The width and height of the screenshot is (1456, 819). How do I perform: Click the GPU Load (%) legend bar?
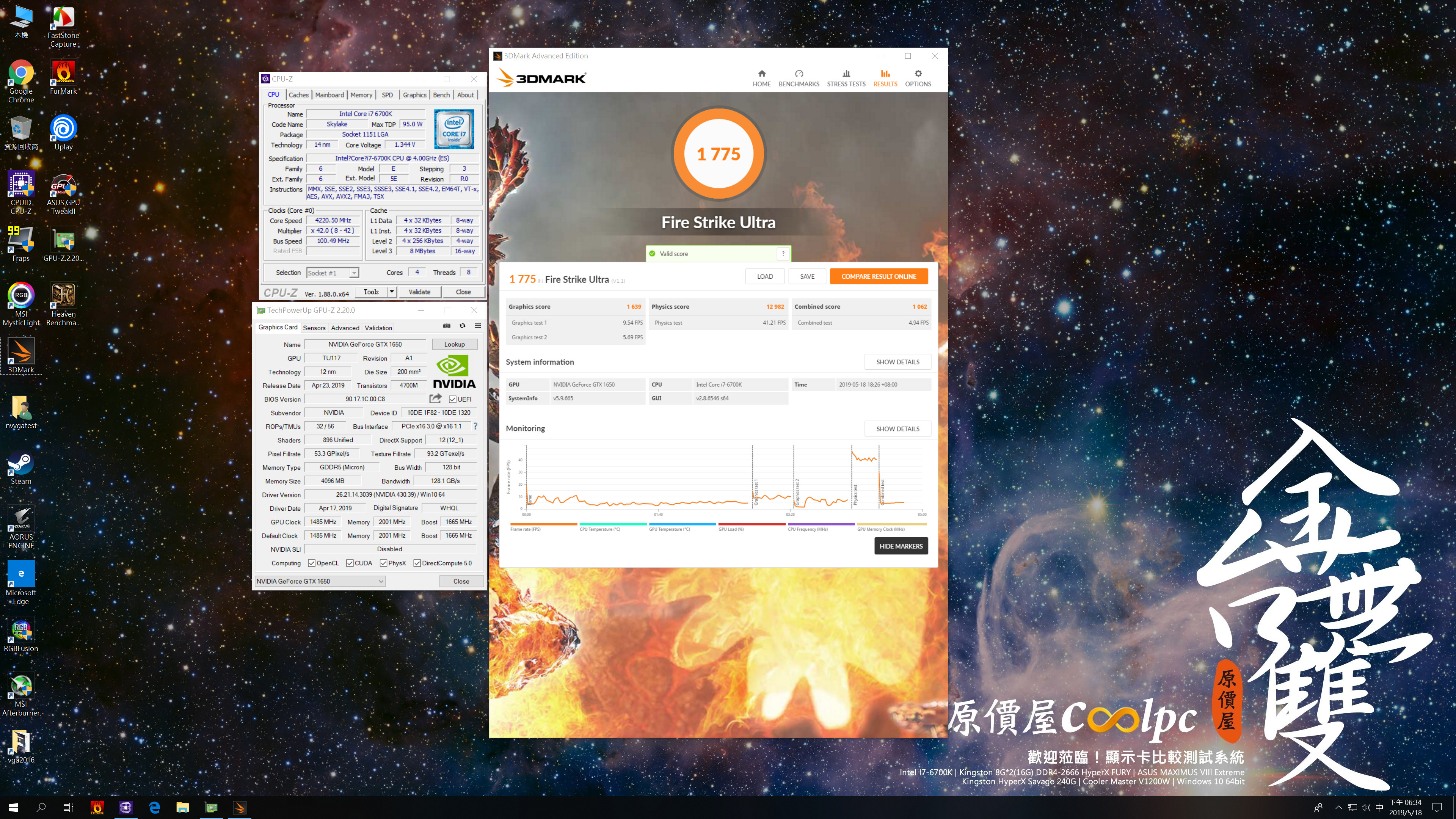[752, 524]
